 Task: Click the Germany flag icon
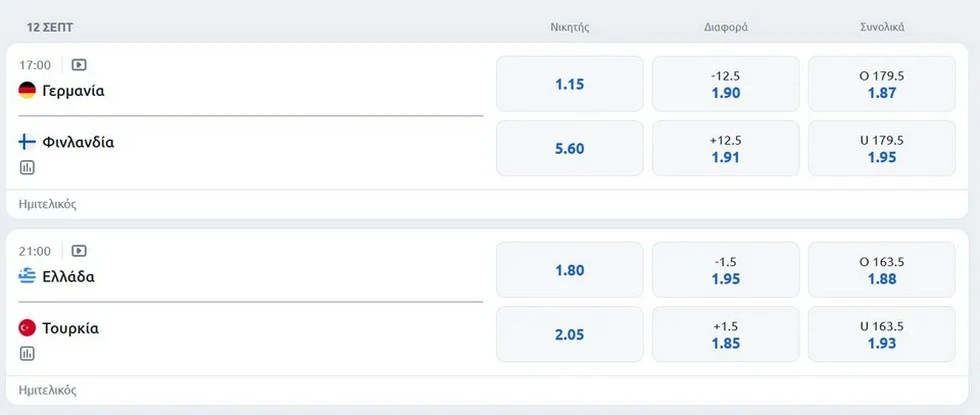pos(27,90)
